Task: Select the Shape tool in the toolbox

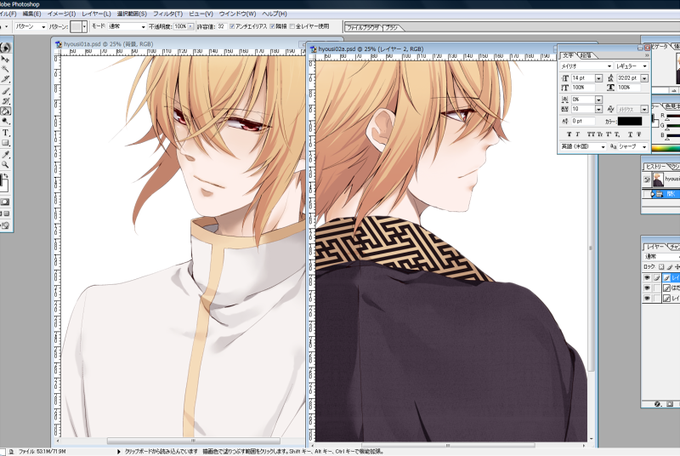Action: tap(5, 143)
